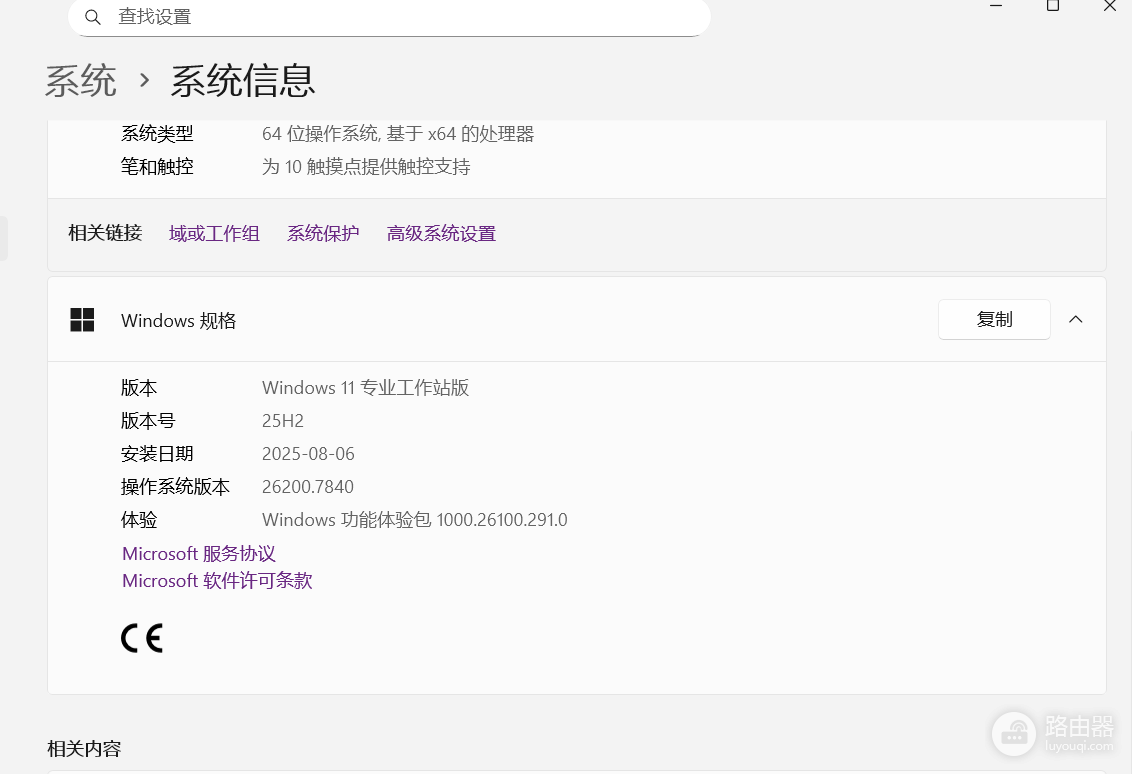Click the Windows 规格 section header
The image size is (1132, 774).
click(x=577, y=319)
